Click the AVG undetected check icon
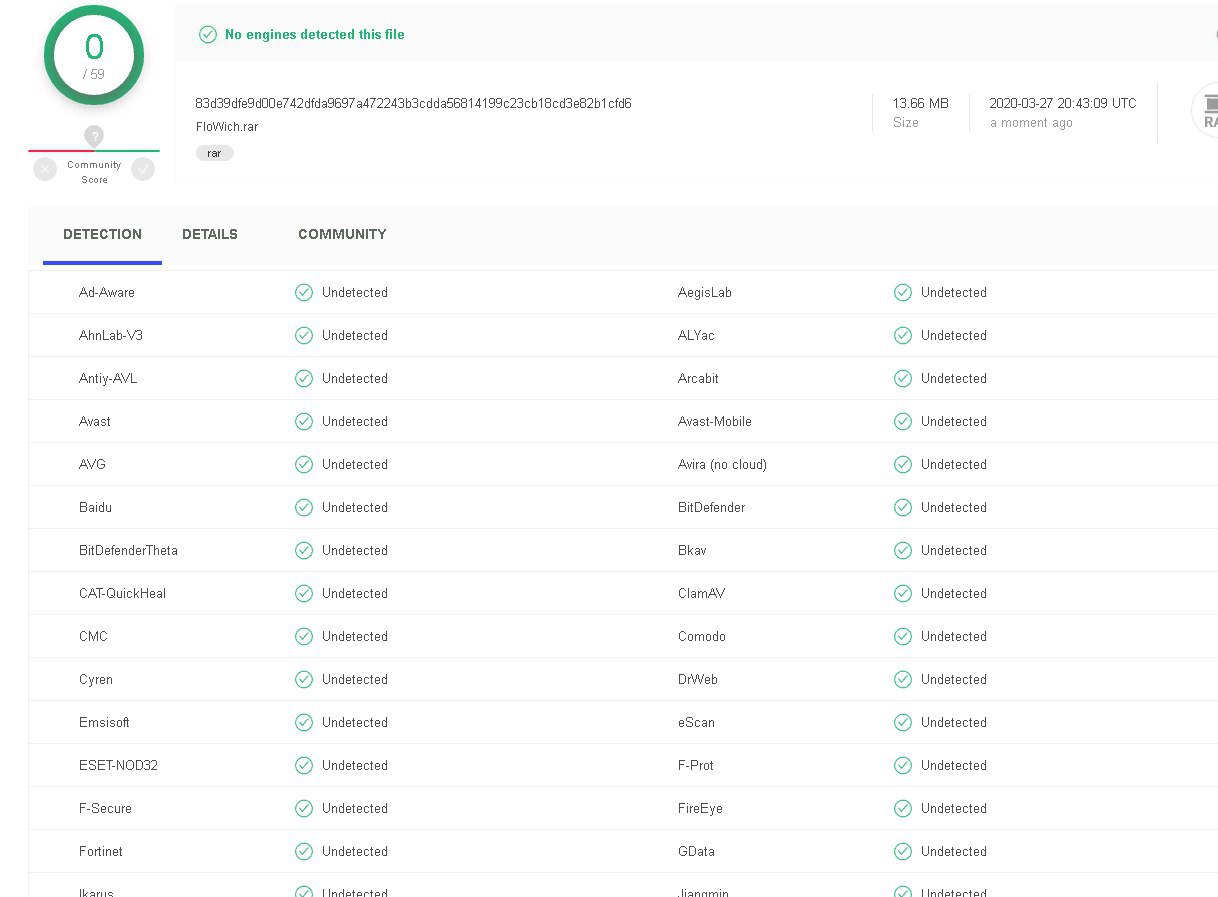Screen dimensions: 1218x897 pos(304,464)
